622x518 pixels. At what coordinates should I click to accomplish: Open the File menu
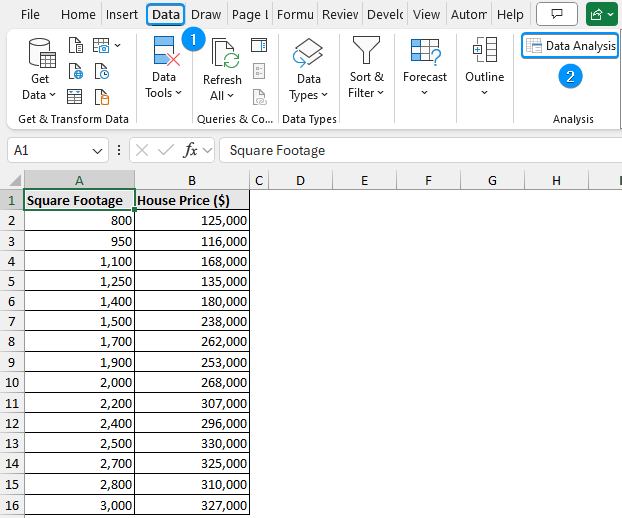30,15
